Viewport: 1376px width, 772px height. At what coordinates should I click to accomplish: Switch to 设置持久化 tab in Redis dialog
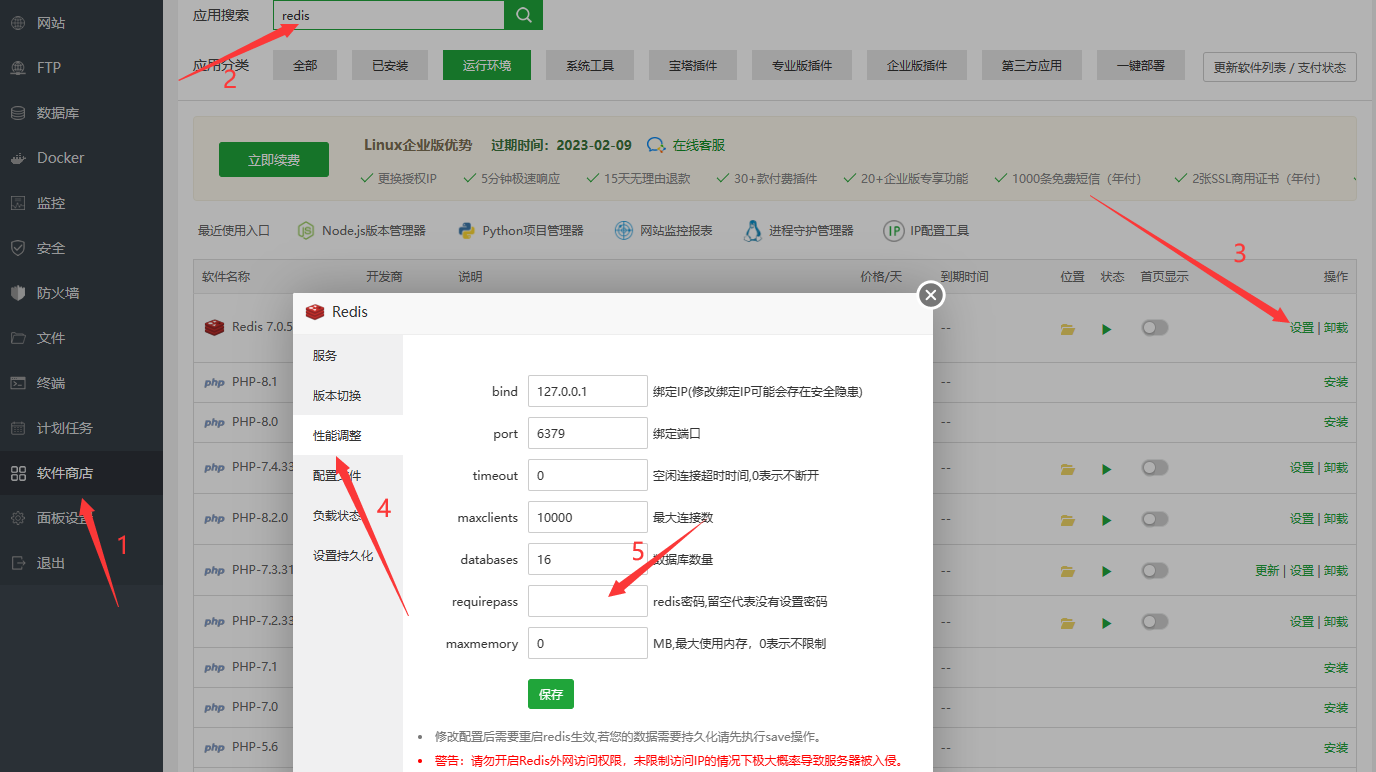(348, 555)
